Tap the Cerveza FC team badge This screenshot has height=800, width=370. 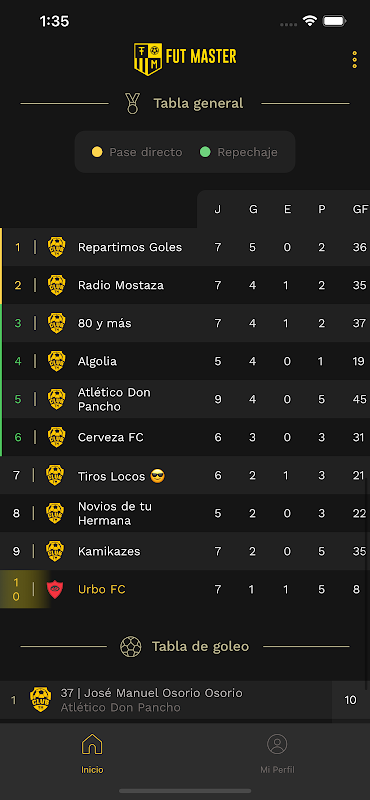pos(56,438)
